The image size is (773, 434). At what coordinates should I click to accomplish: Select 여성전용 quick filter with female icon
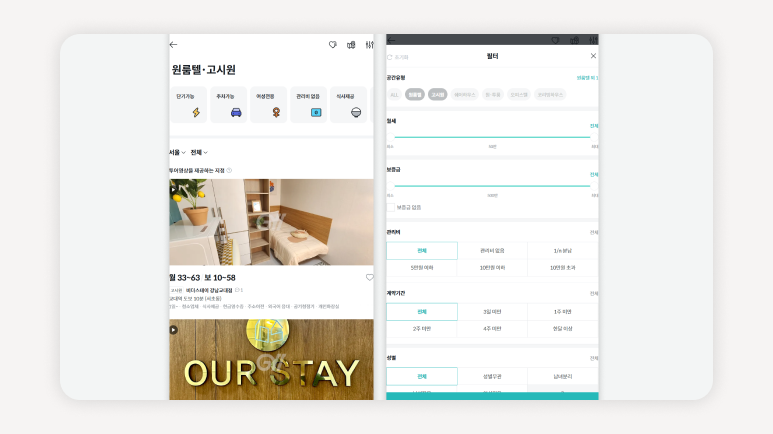268,105
